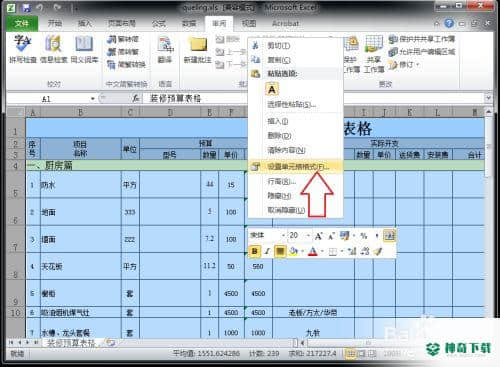Click red font color button in mini toolbar
The width and height of the screenshot is (500, 367).
point(312,251)
